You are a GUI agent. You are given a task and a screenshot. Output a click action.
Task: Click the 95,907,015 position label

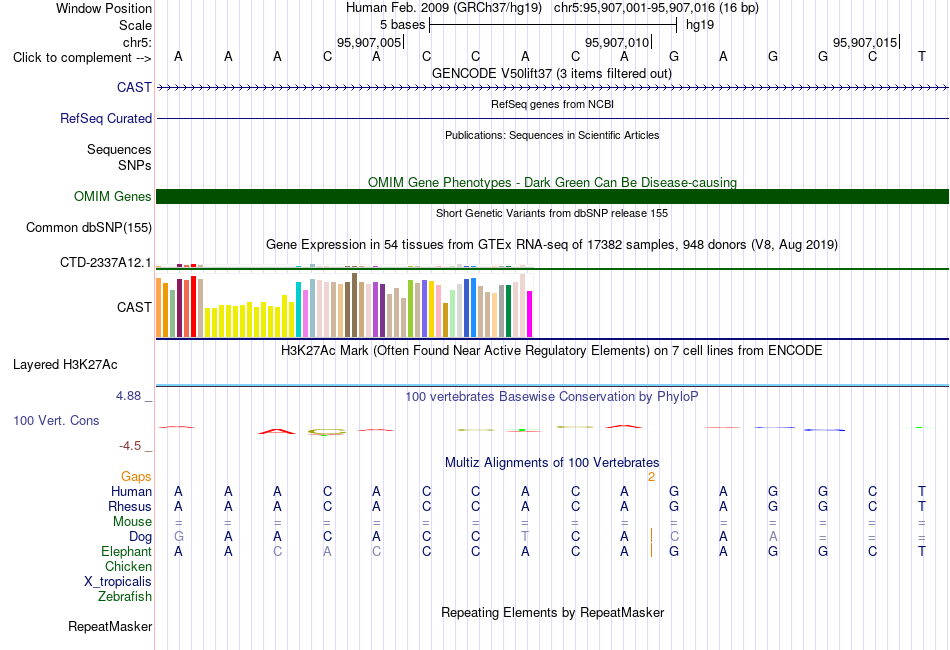(x=865, y=42)
